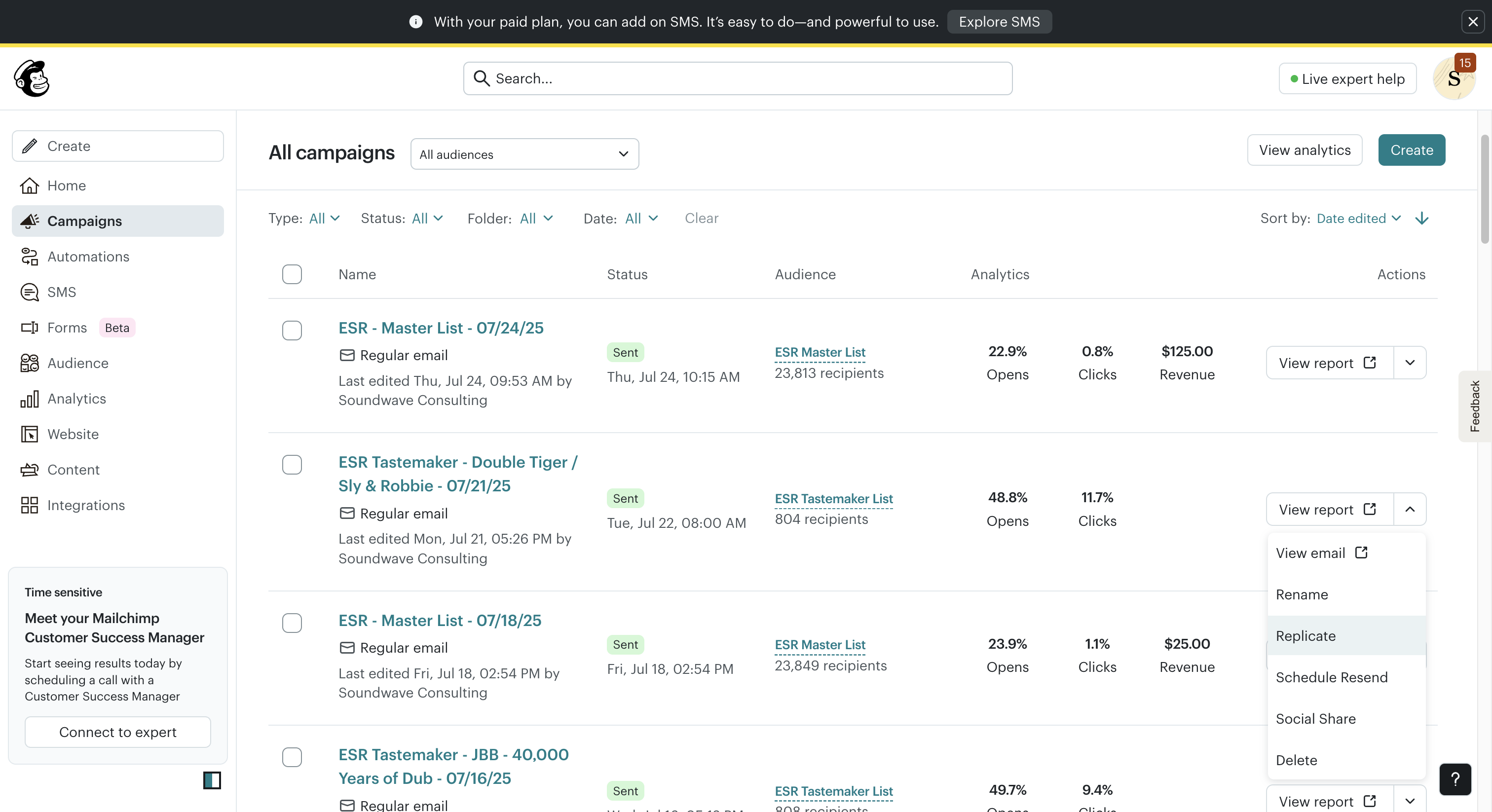1492x812 pixels.
Task: Click the SMS chat bubble icon
Action: 30,292
